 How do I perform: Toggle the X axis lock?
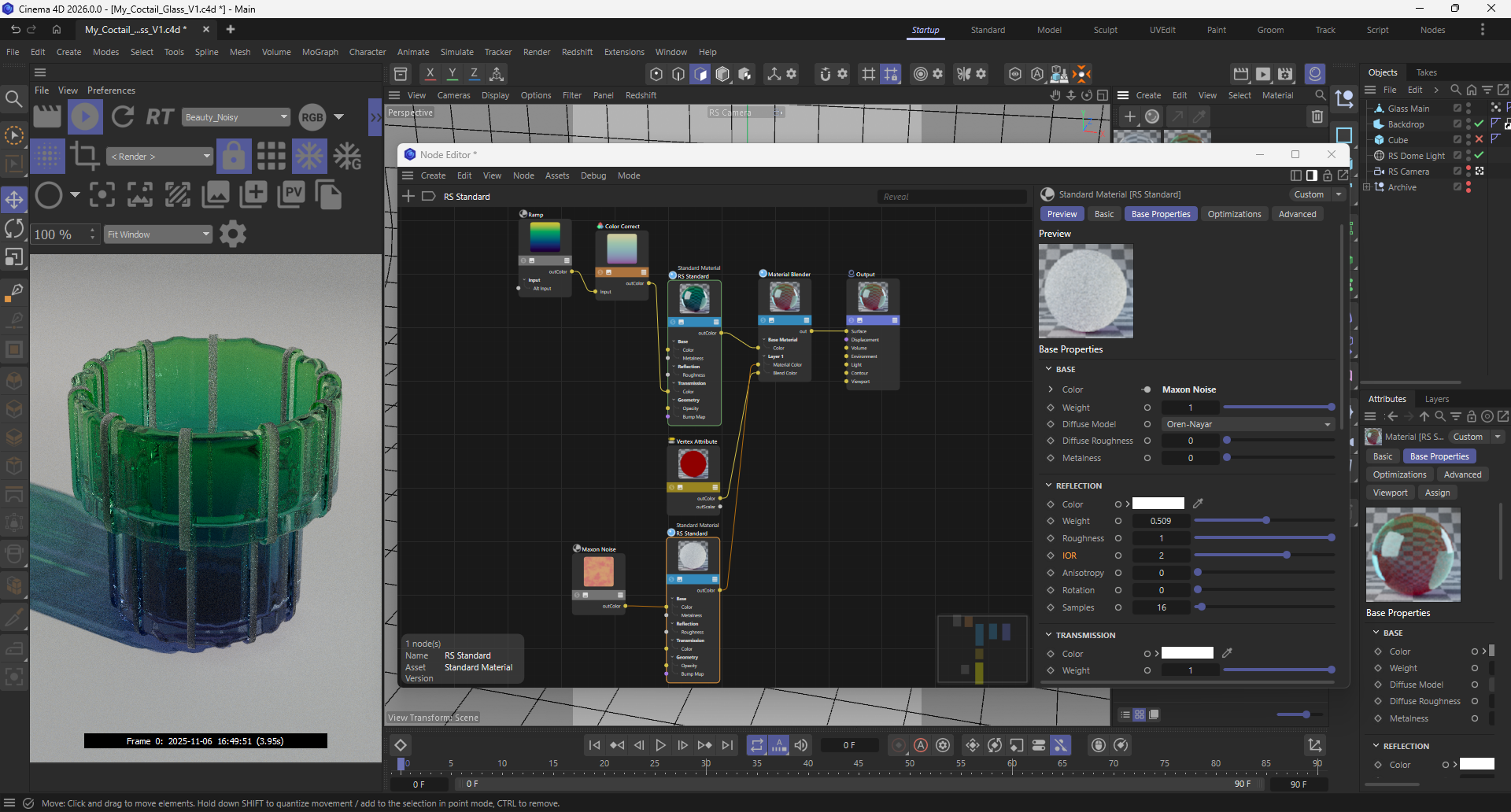pos(430,74)
